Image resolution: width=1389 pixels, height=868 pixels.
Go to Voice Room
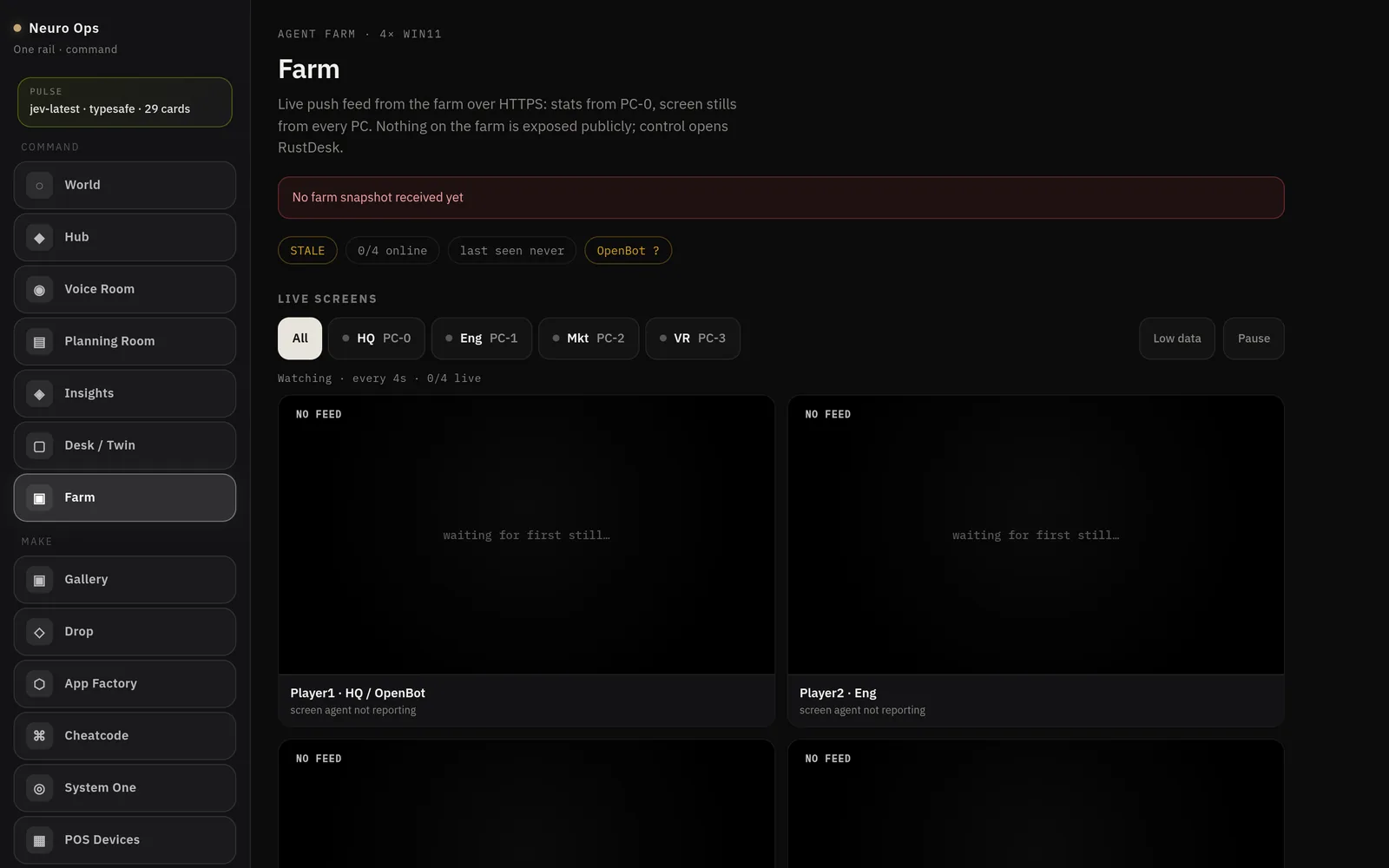coord(125,289)
